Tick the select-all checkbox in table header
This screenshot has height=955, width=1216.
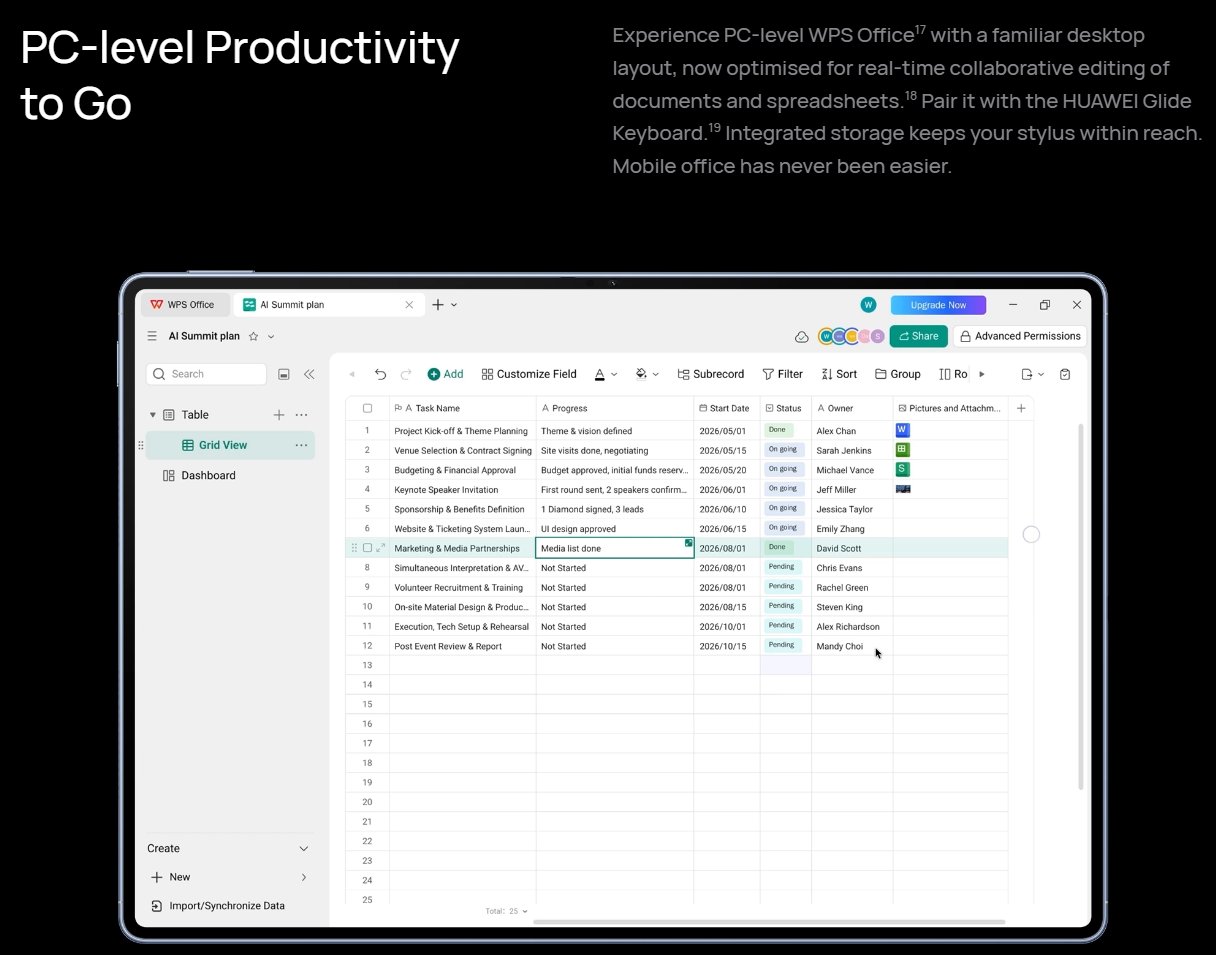(367, 408)
